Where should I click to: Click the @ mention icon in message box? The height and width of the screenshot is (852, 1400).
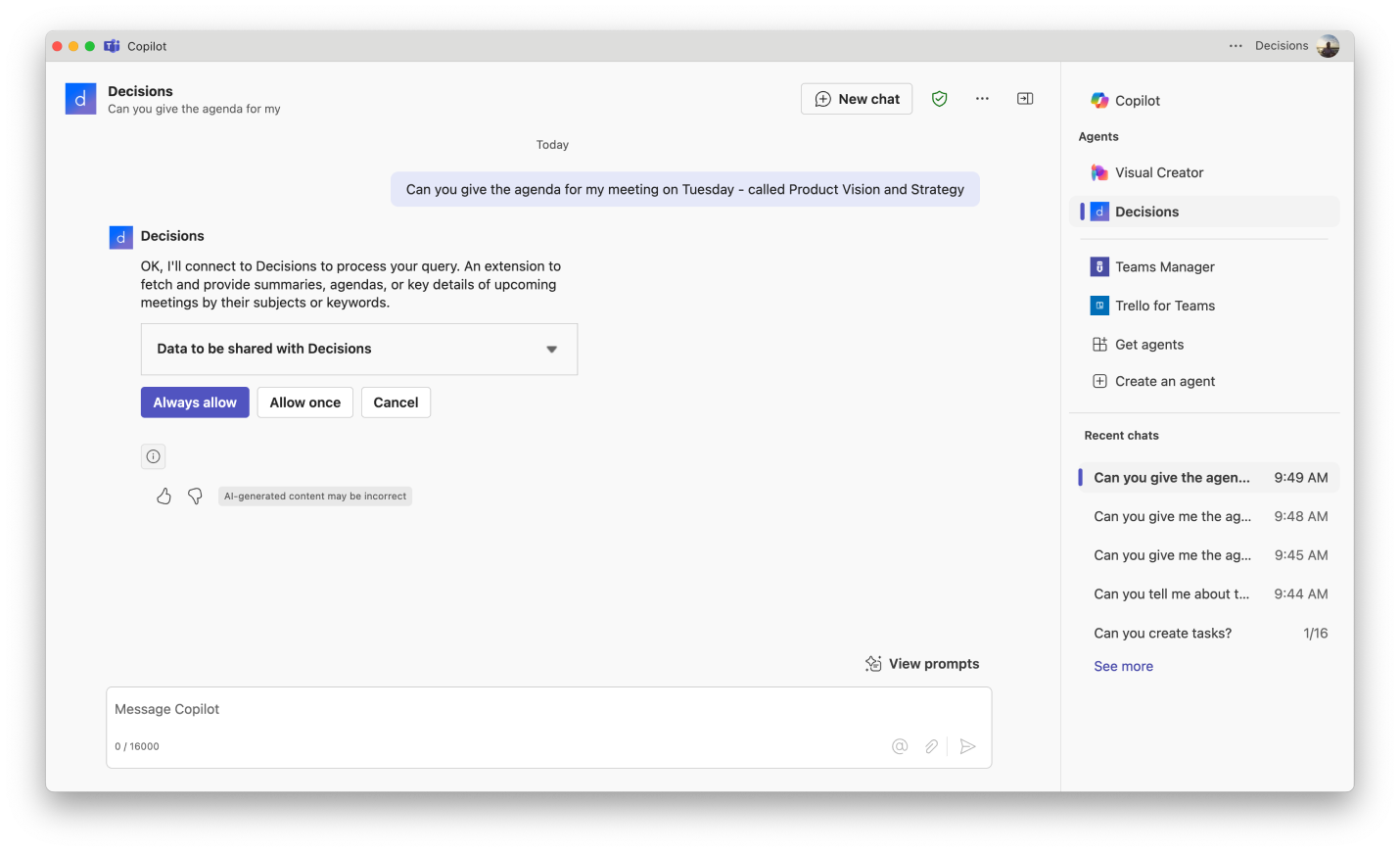900,746
